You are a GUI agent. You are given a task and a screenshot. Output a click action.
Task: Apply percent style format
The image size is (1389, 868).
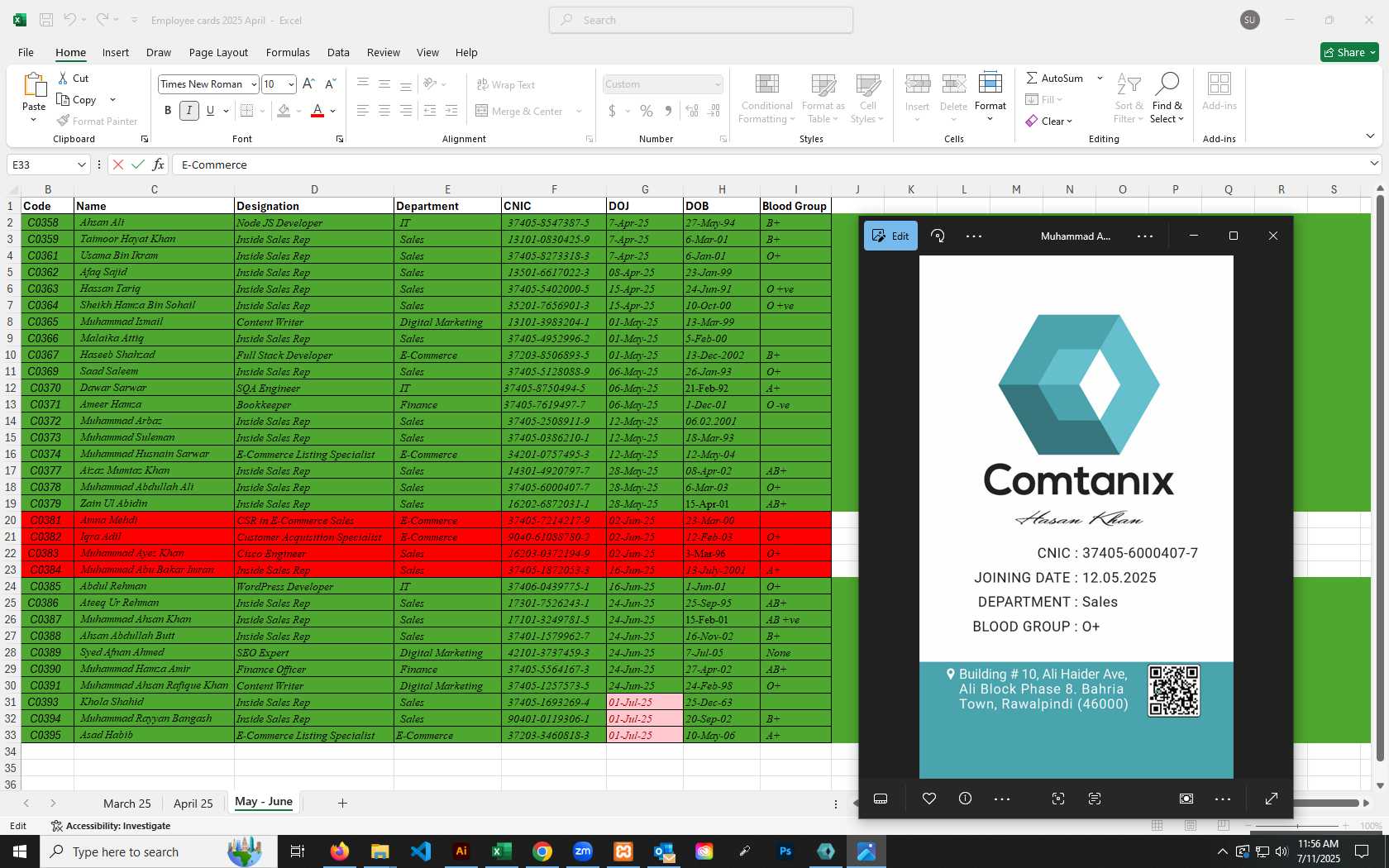coord(647,111)
